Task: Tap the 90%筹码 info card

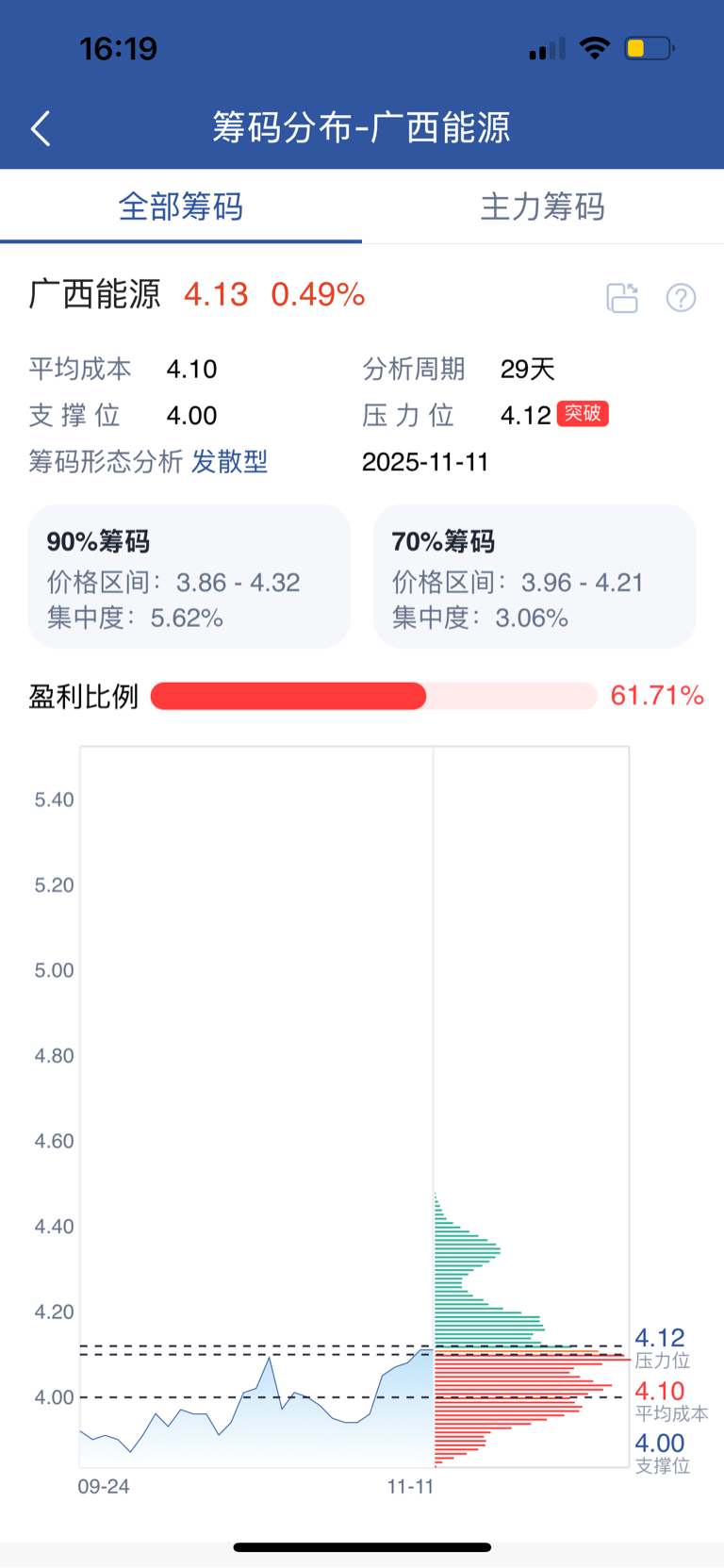Action: pos(189,576)
